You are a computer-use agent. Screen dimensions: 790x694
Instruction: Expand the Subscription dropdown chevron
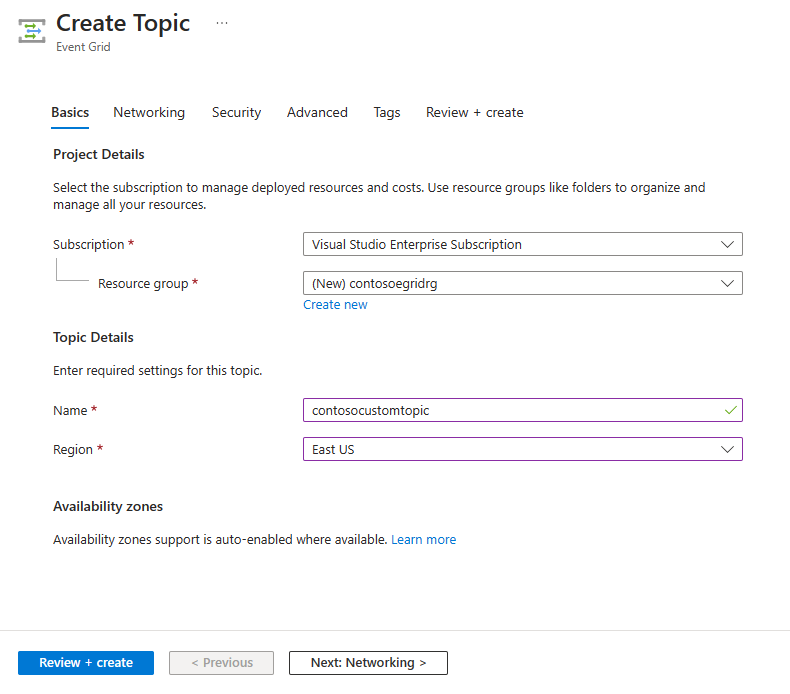point(727,244)
